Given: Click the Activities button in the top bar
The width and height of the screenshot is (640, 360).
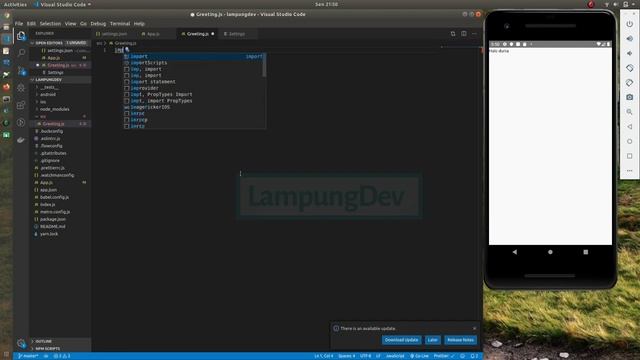Looking at the screenshot, I should pyautogui.click(x=15, y=4).
